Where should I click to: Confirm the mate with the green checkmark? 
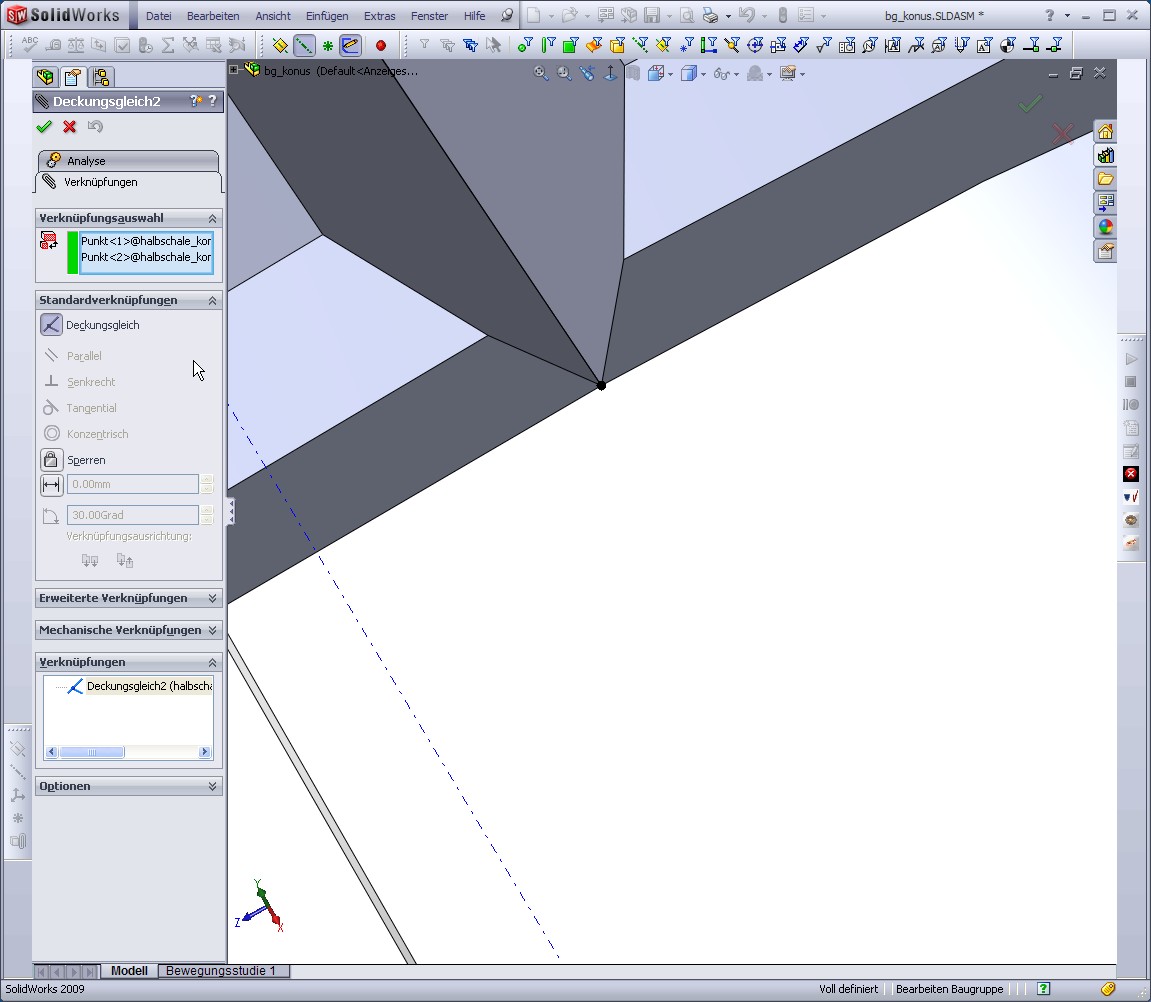(43, 127)
